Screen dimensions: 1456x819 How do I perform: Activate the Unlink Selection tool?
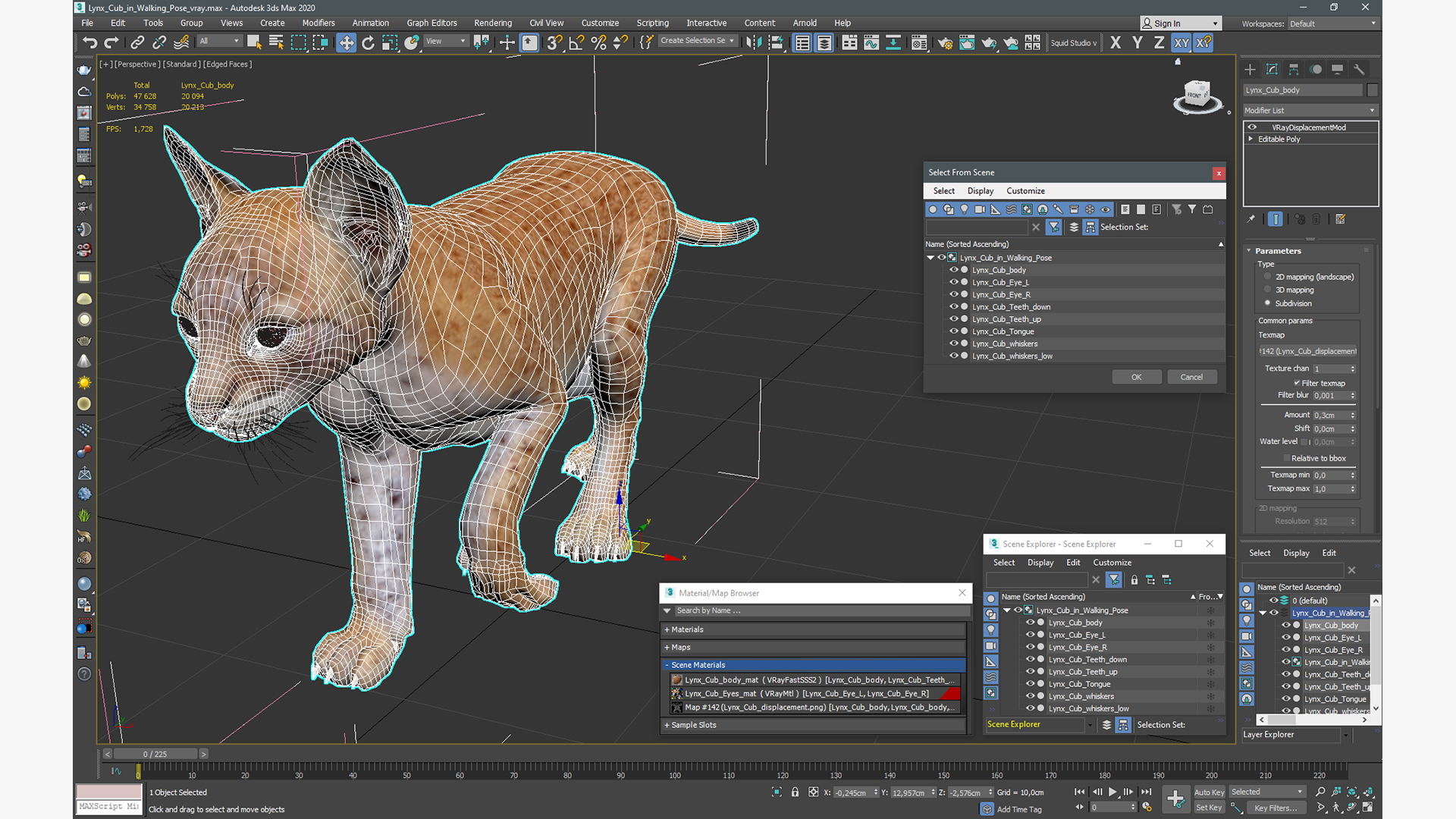pos(159,43)
